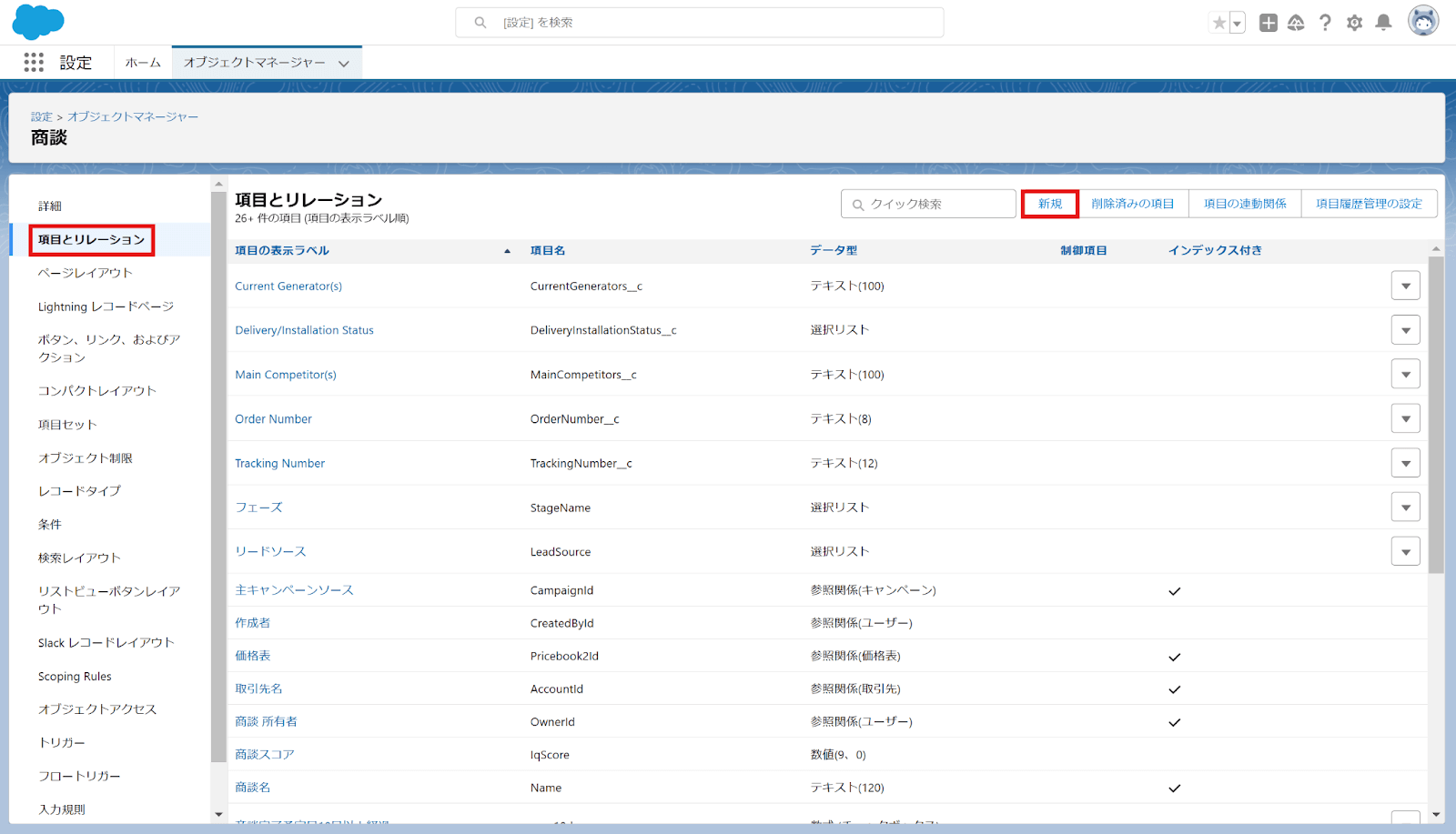
Task: Expand the オブジェクトマネージャー dropdown chevron
Action: pyautogui.click(x=343, y=63)
